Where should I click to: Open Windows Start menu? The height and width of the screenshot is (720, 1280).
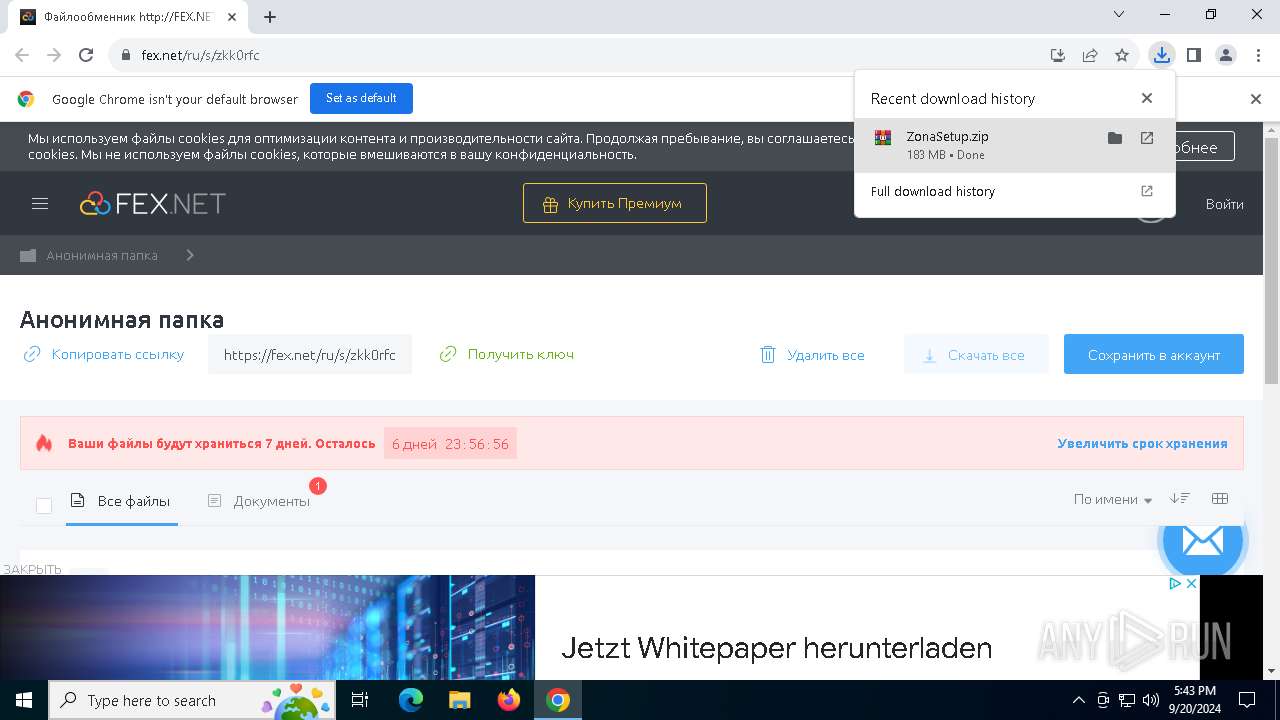click(x=23, y=700)
